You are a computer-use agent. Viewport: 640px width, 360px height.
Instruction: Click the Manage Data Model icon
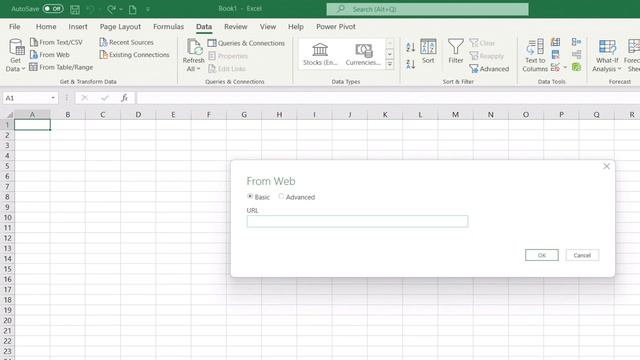click(576, 67)
